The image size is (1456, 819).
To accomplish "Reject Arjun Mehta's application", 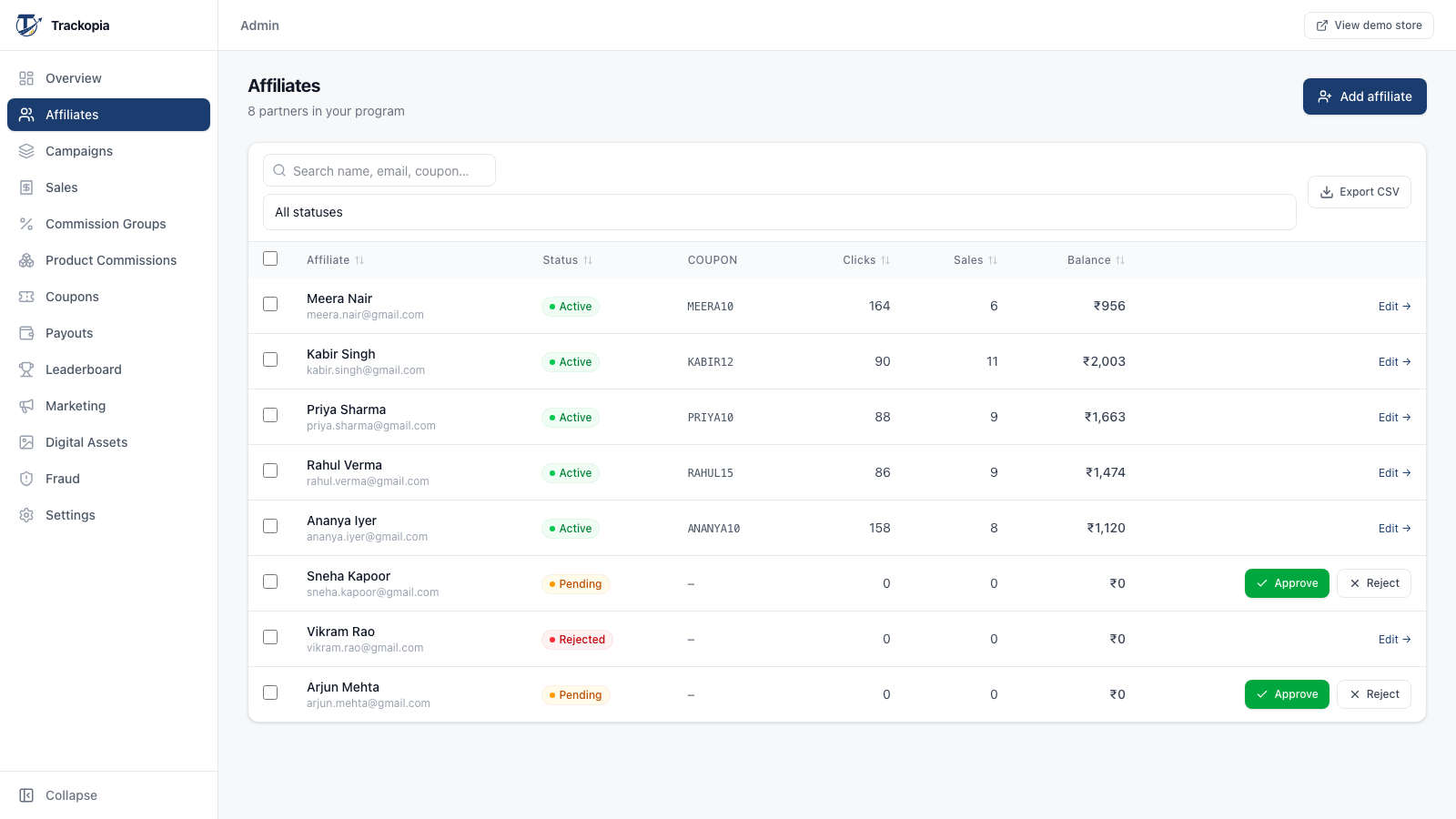I will [x=1374, y=694].
